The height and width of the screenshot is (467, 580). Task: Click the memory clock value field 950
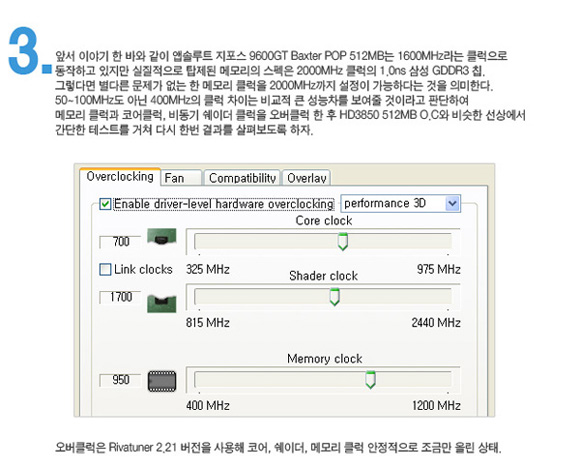[x=121, y=380]
